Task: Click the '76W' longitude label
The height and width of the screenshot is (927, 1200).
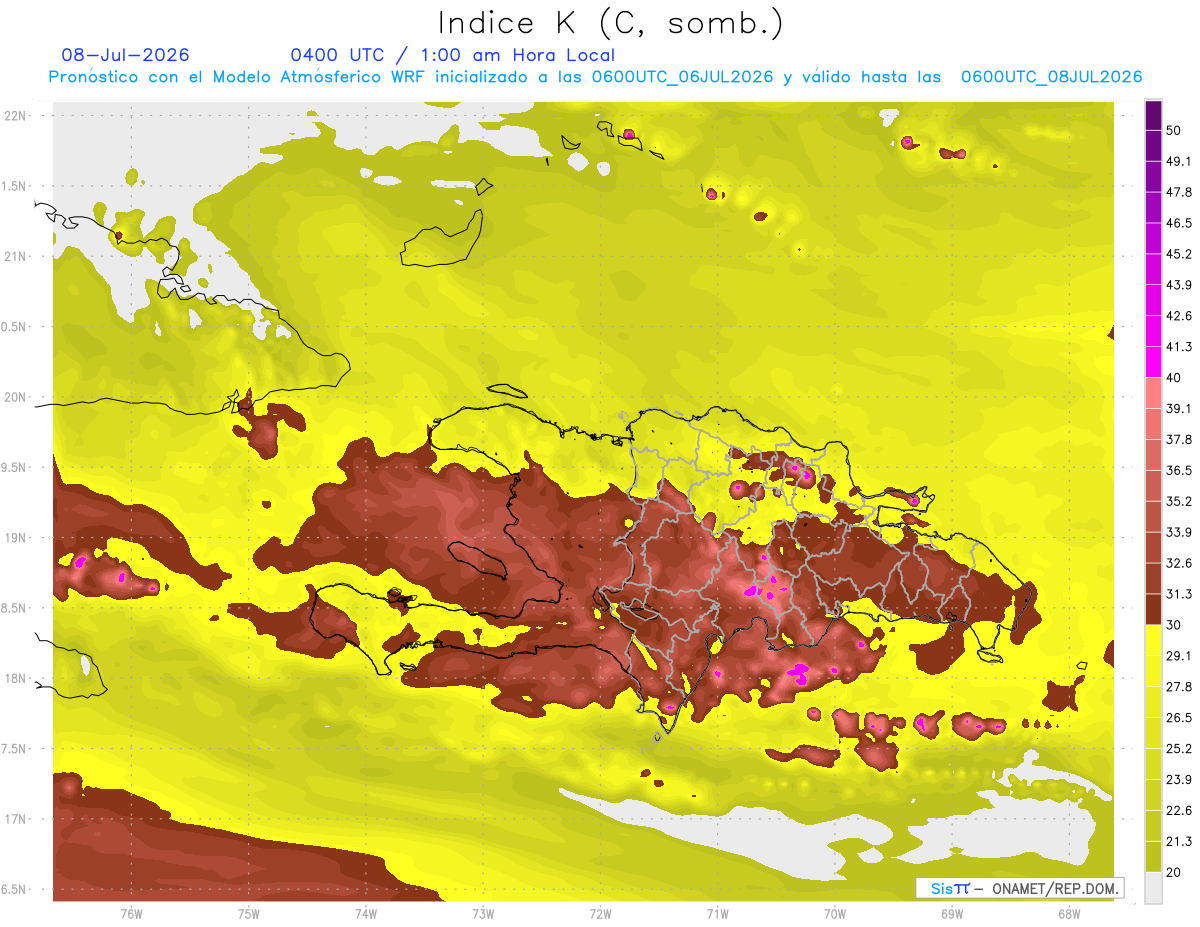Action: coord(131,913)
